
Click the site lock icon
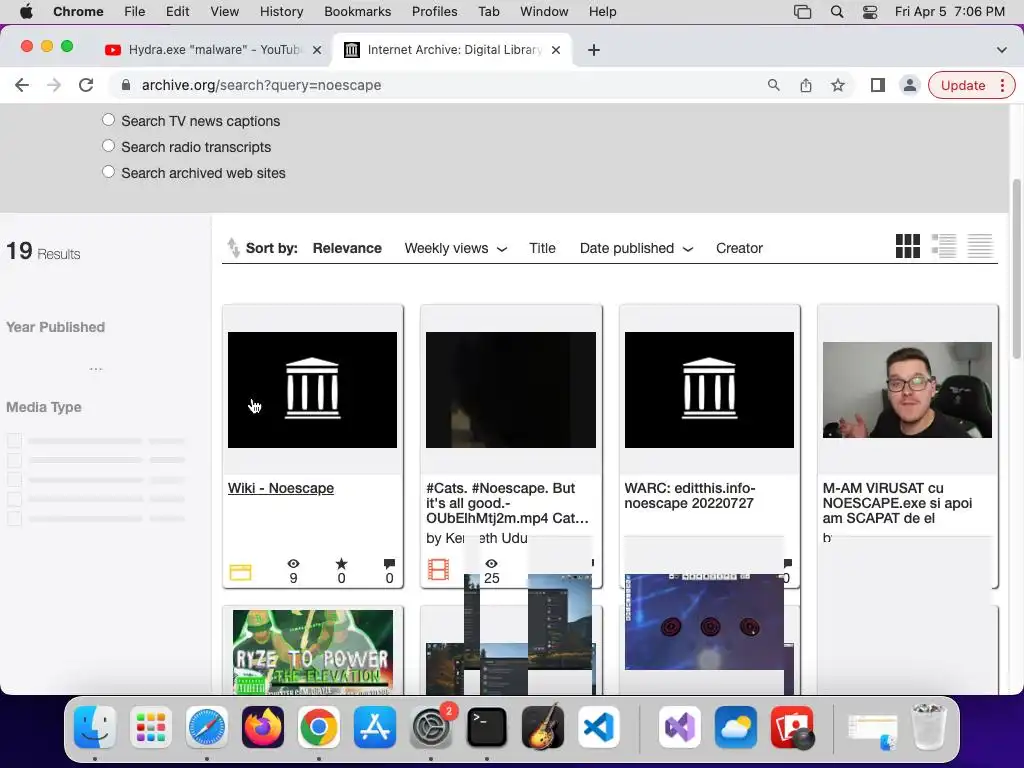coord(126,85)
